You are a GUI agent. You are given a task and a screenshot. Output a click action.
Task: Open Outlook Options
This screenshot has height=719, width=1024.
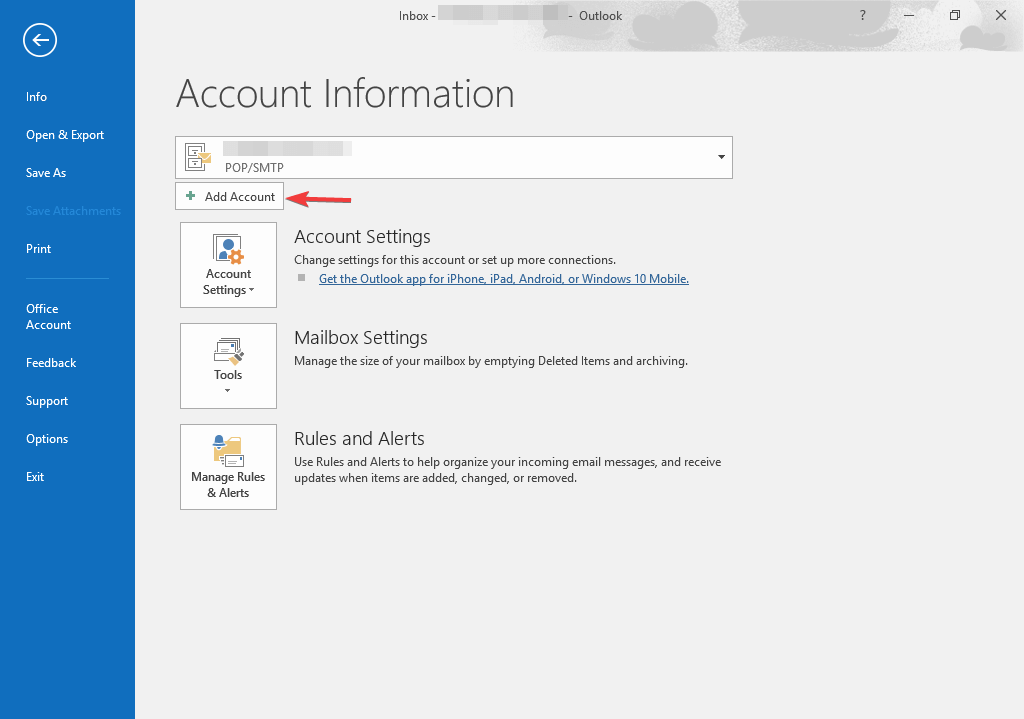47,439
